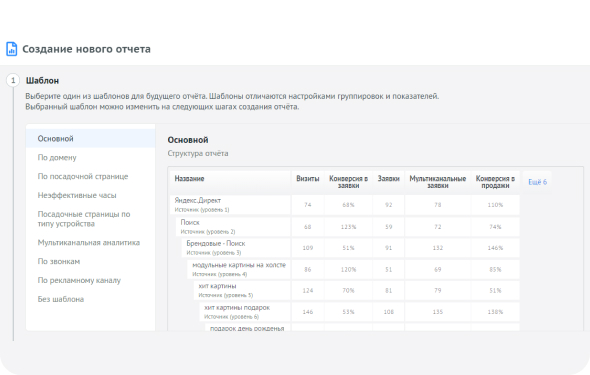Select the модульные картины на холсте row
This screenshot has height=375, width=590.
(239, 269)
